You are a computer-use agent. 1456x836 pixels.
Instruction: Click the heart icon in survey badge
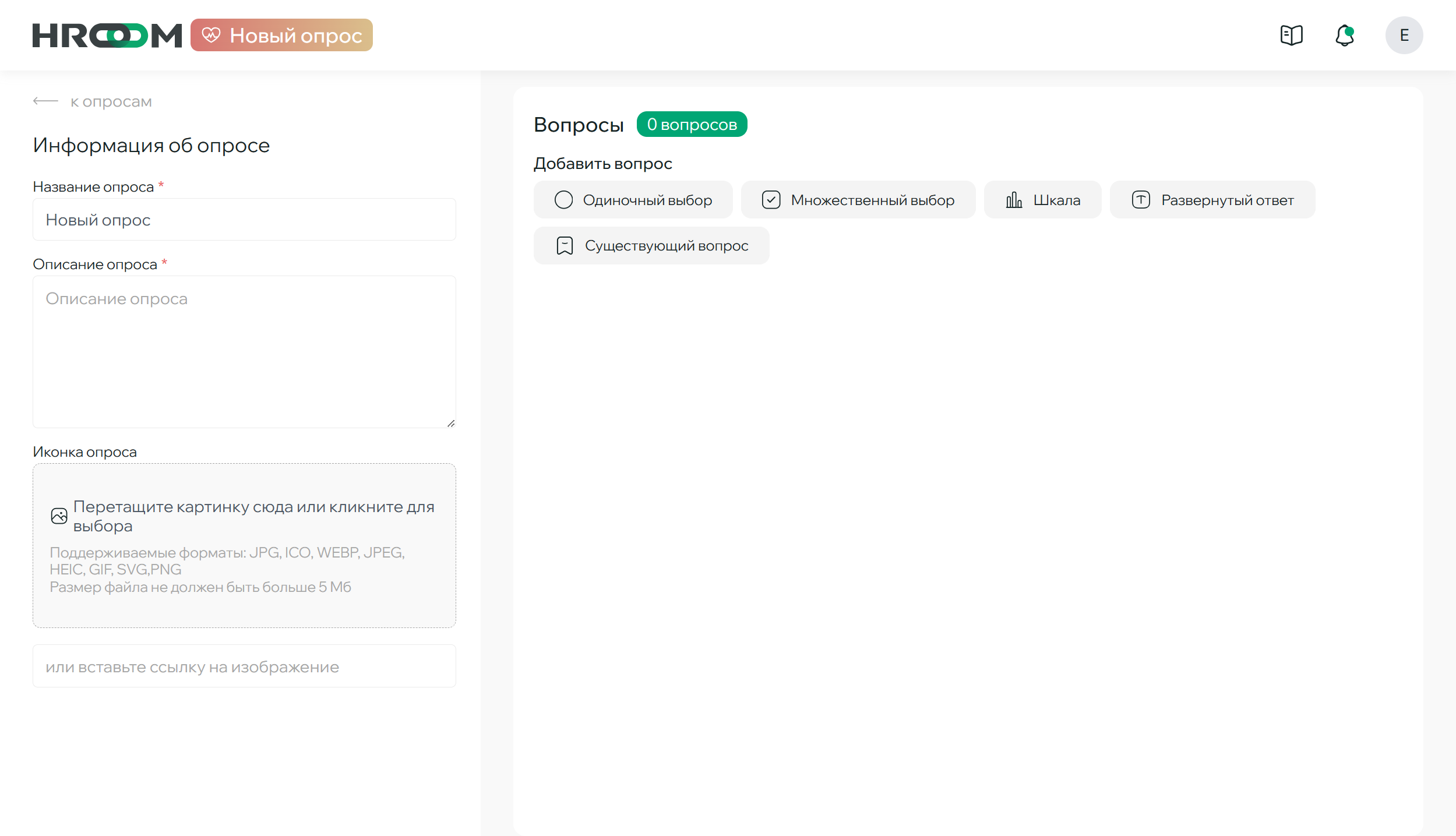211,35
